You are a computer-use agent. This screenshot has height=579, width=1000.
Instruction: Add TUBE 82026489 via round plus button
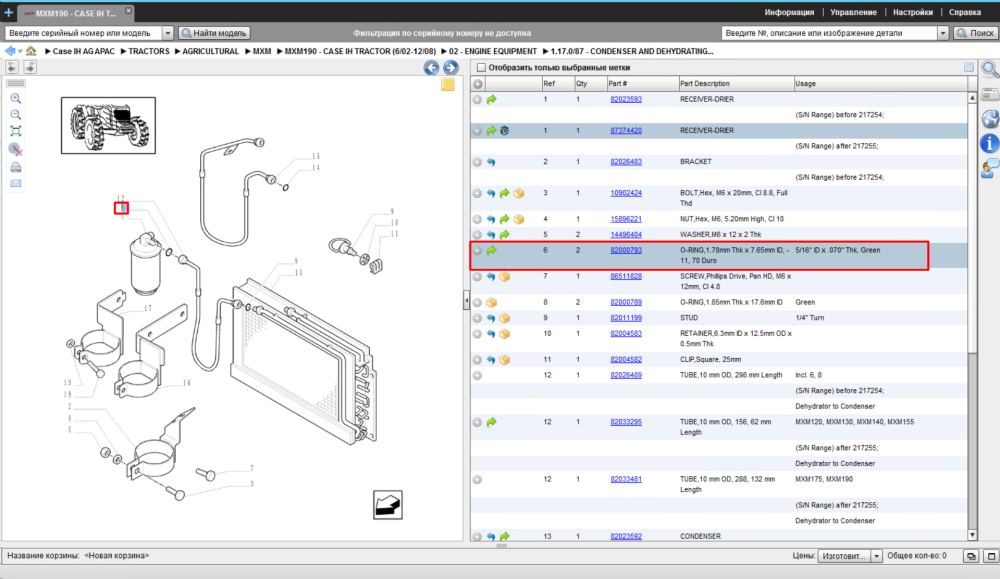pyautogui.click(x=477, y=376)
